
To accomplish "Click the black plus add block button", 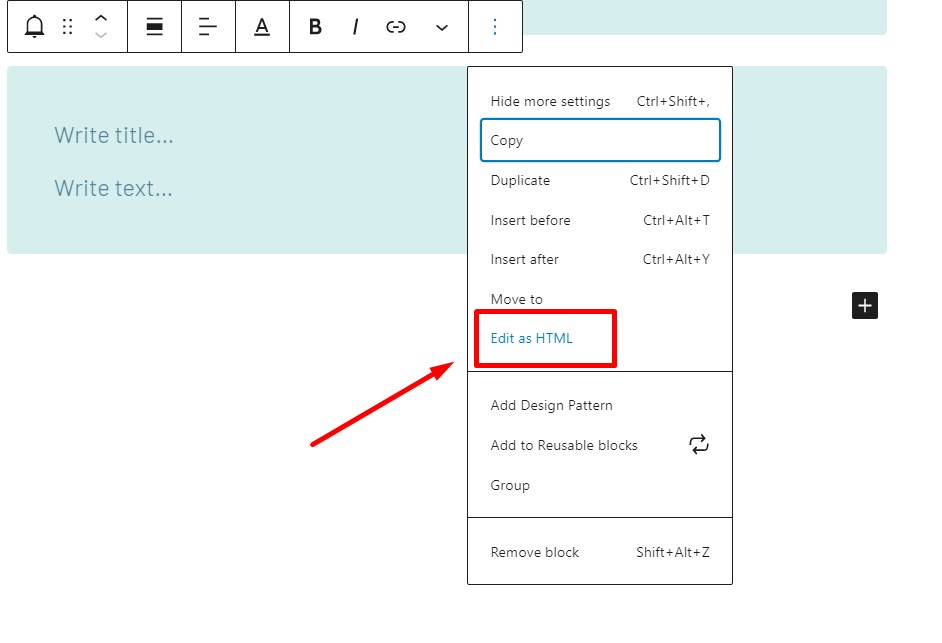I will [x=865, y=305].
